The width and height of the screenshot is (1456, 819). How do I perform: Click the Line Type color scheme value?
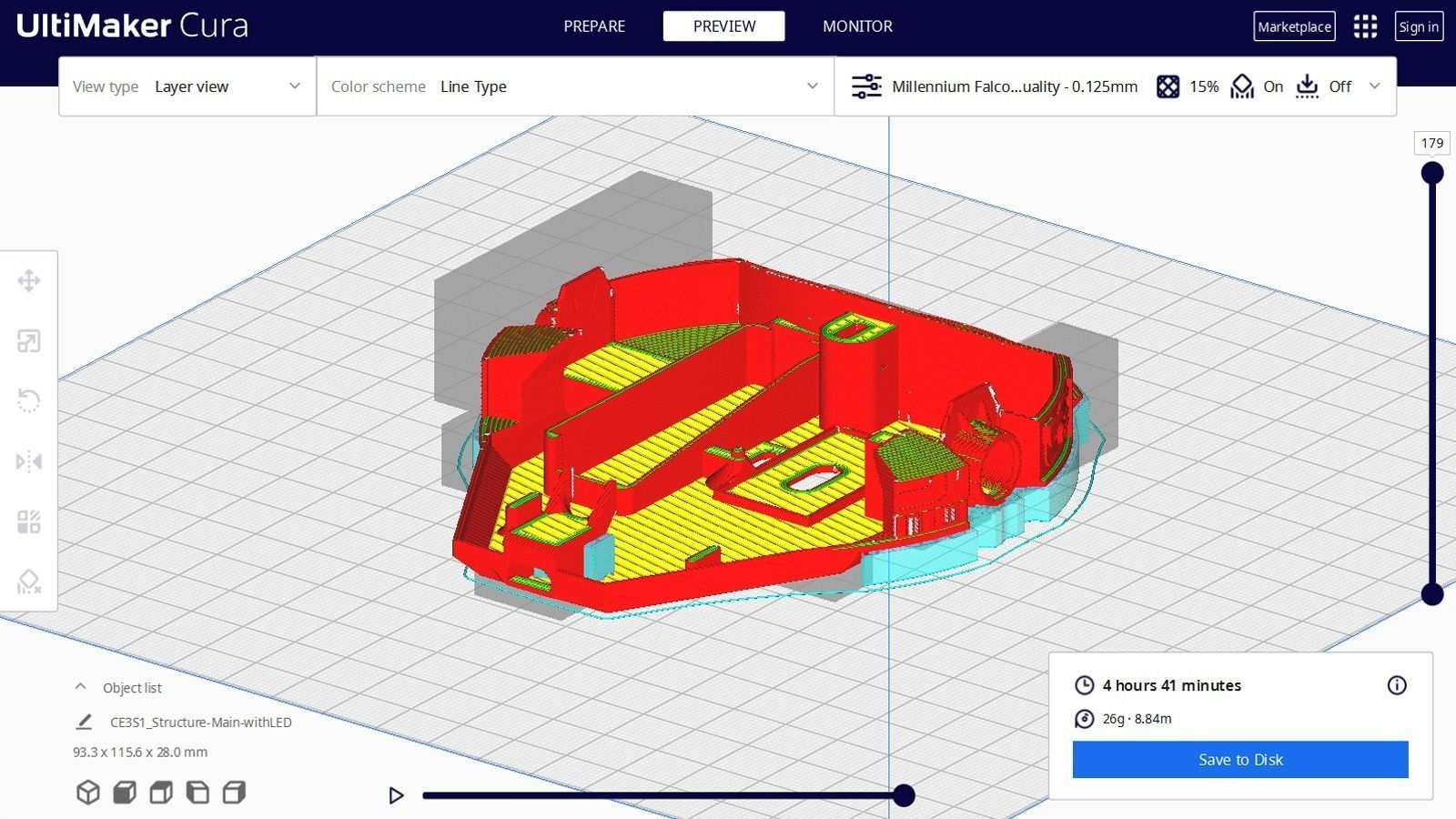[473, 86]
